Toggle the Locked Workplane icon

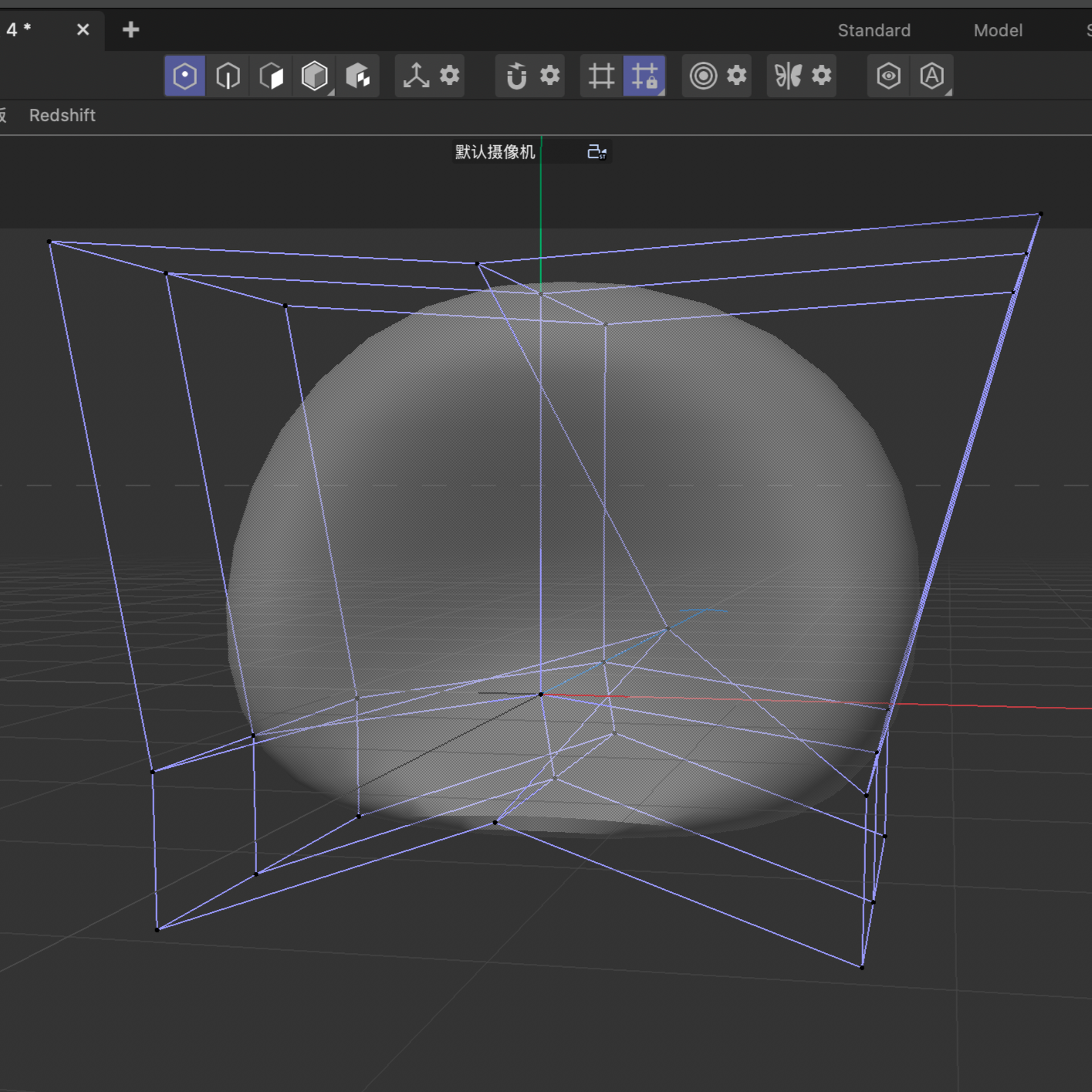[x=644, y=76]
